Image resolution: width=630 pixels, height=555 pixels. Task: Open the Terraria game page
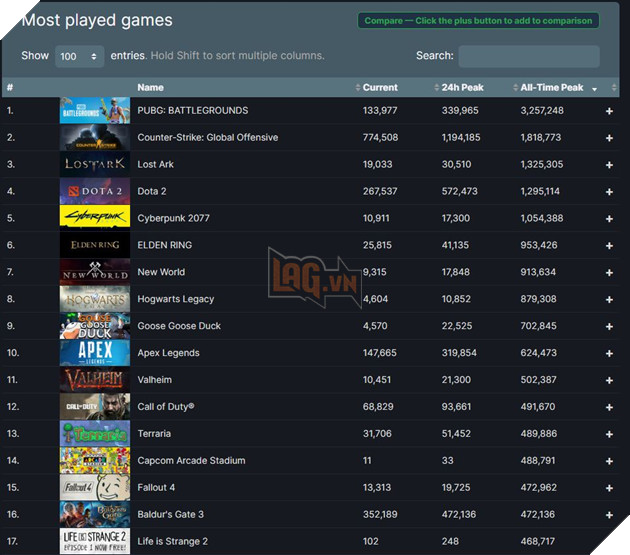click(x=154, y=434)
